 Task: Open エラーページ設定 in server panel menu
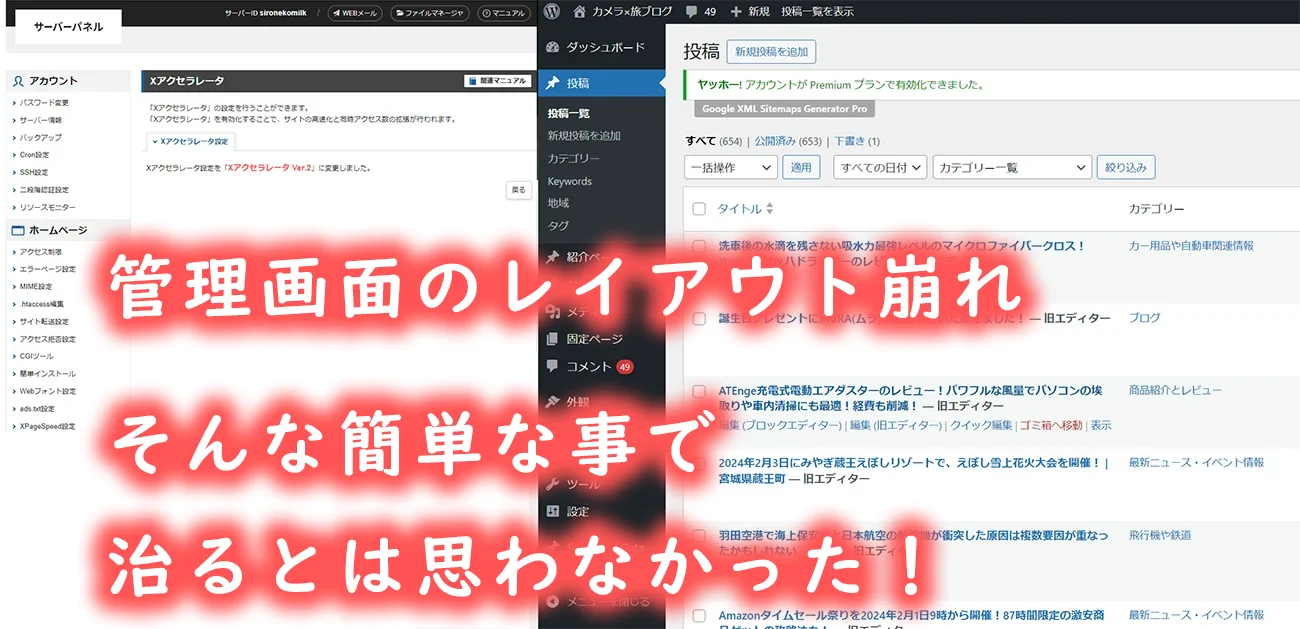[x=47, y=269]
